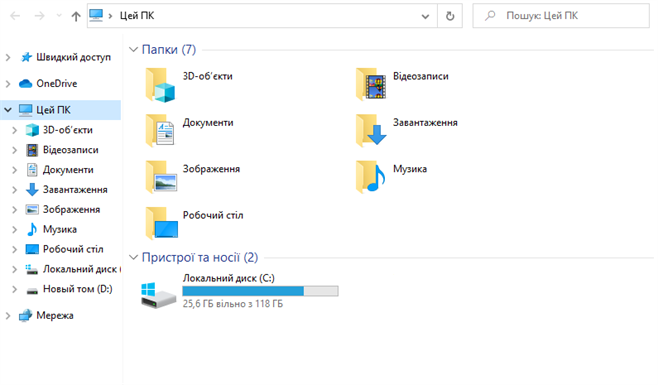Click the Завантаження folder label
Screen dimensions: 658x385
point(425,123)
